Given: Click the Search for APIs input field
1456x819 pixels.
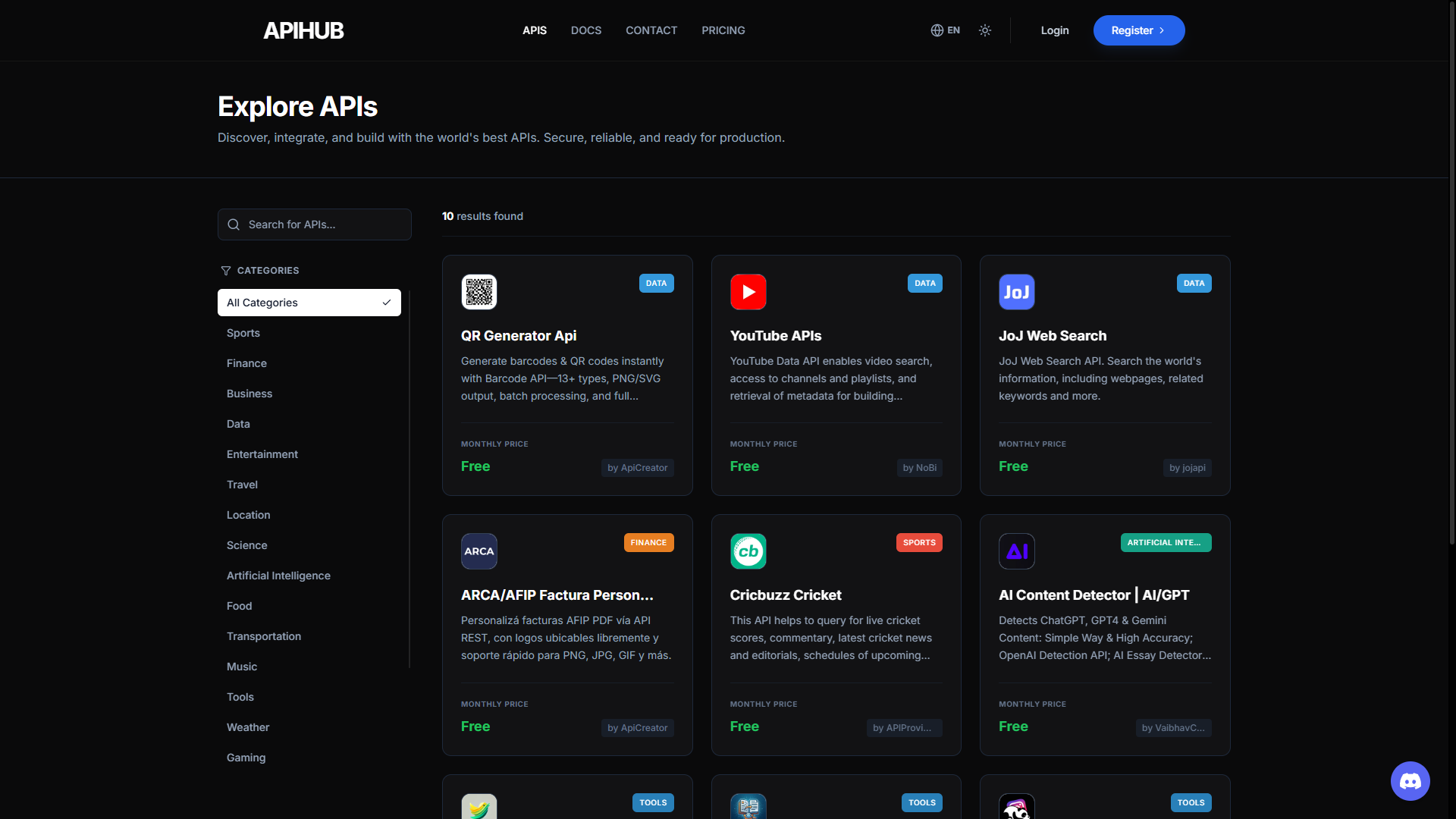Looking at the screenshot, I should pos(314,224).
